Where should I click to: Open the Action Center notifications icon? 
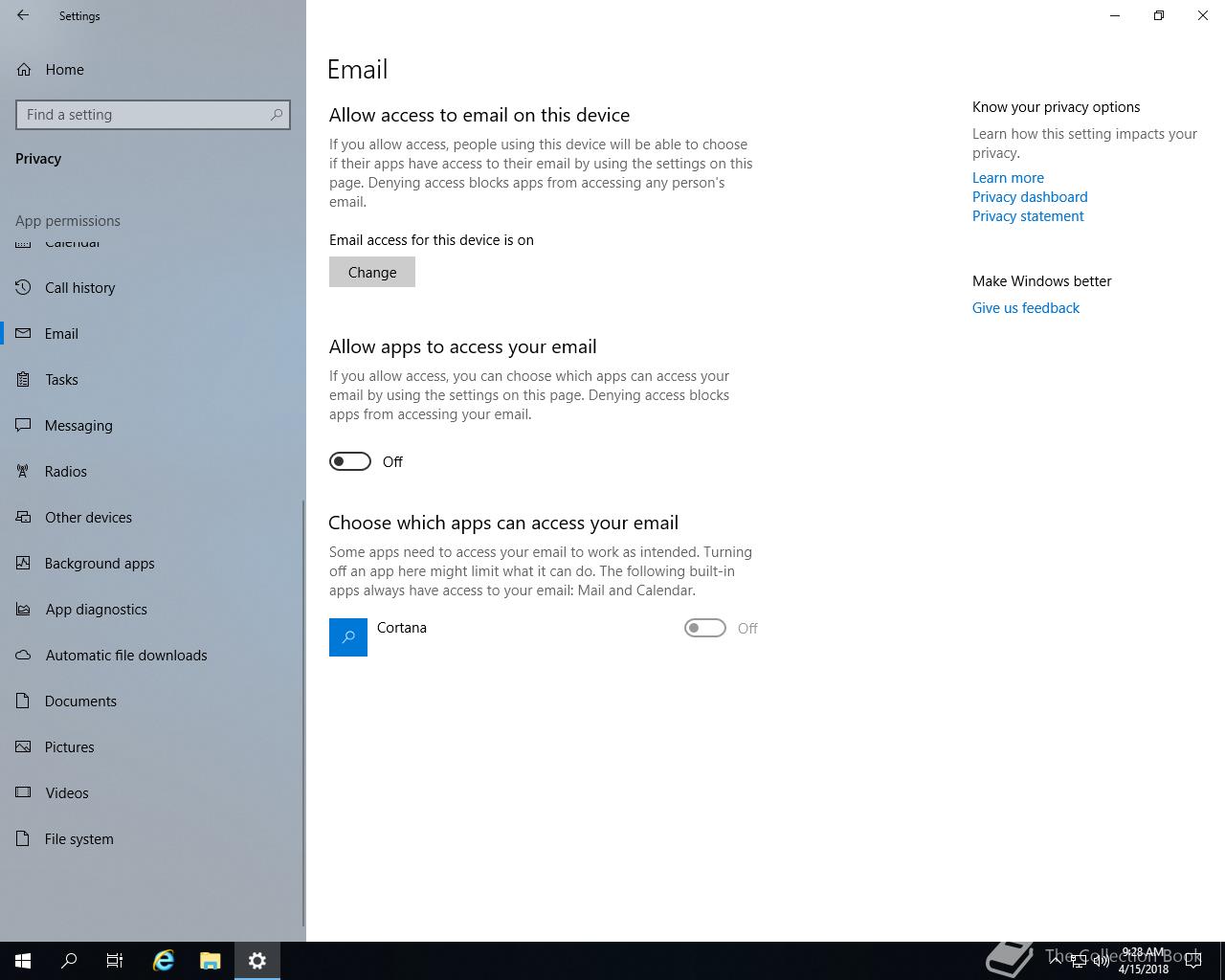point(1192,961)
